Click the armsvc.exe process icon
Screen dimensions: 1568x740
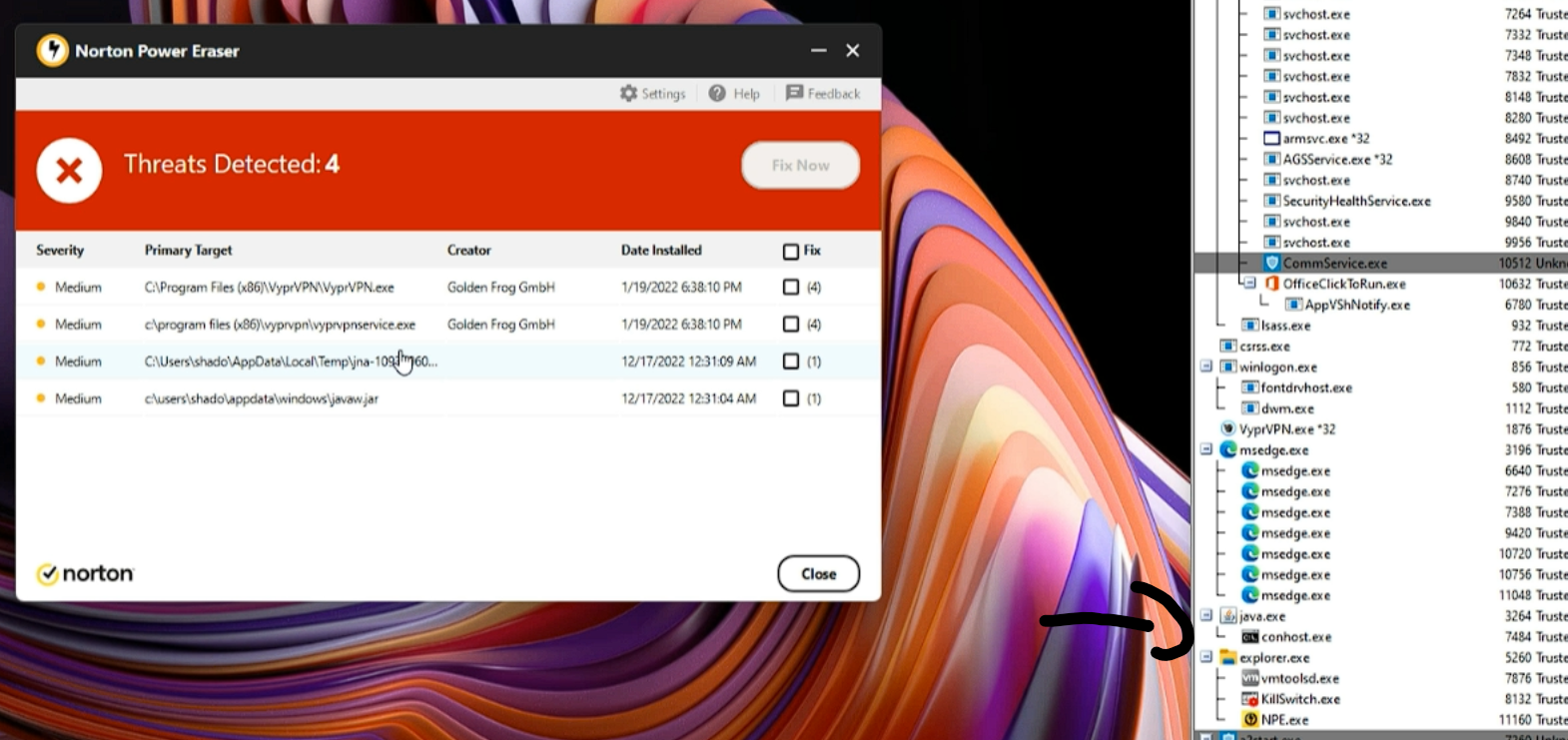[x=1271, y=139]
